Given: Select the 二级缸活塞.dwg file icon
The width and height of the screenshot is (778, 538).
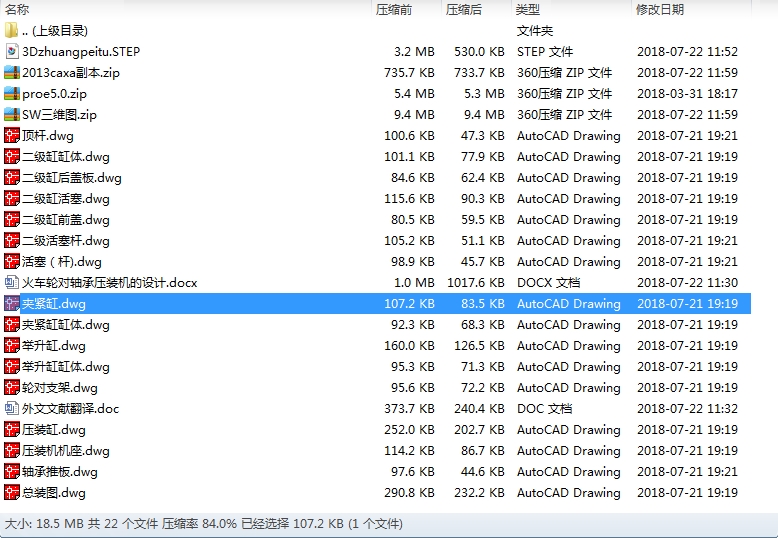Looking at the screenshot, I should coord(11,199).
